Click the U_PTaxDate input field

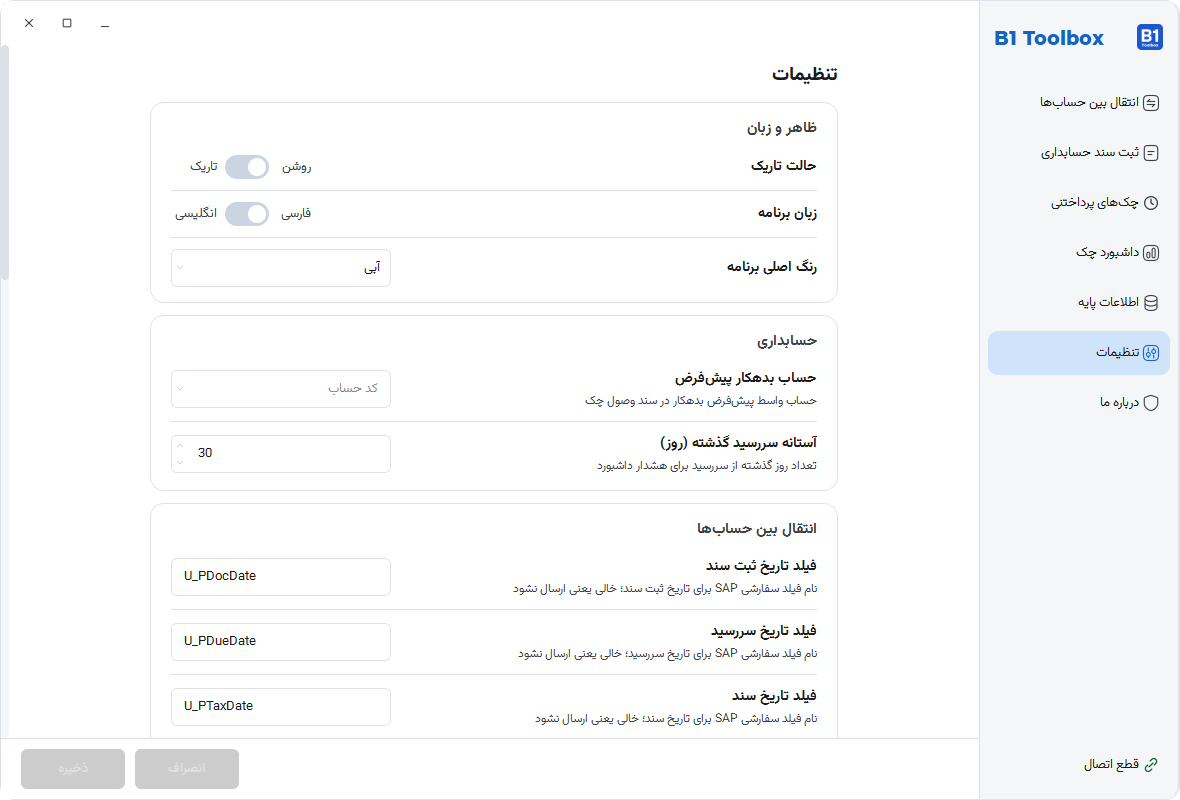coord(281,707)
